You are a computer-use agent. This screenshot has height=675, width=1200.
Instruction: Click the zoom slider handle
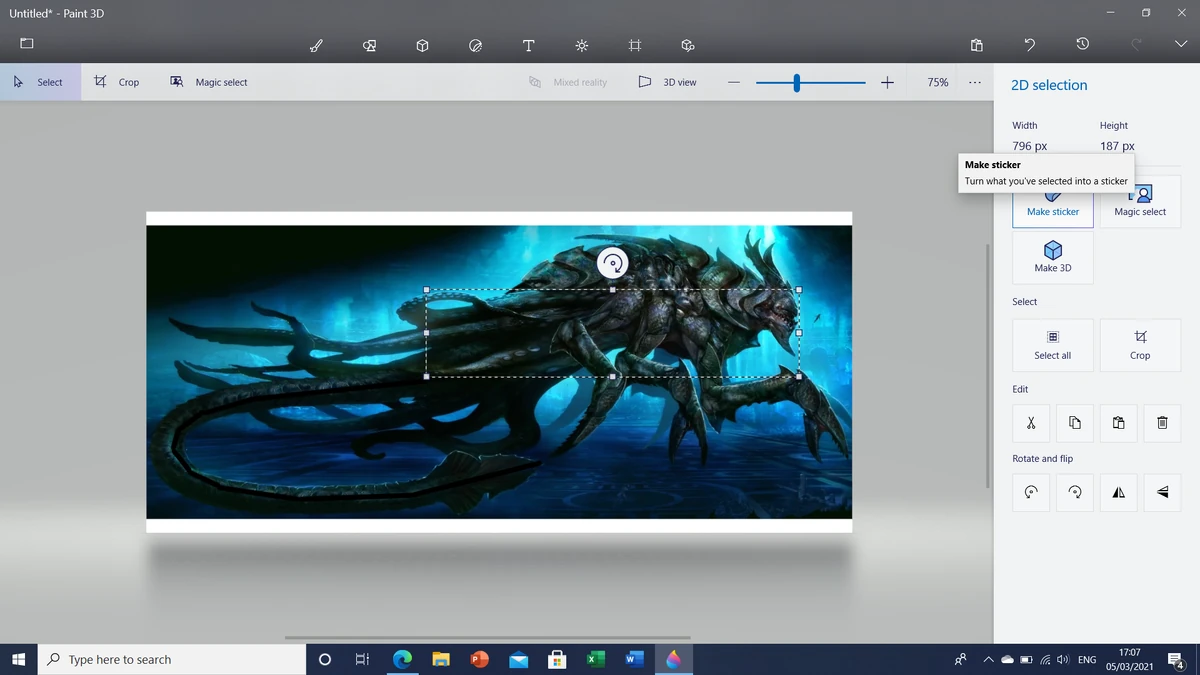click(x=797, y=83)
